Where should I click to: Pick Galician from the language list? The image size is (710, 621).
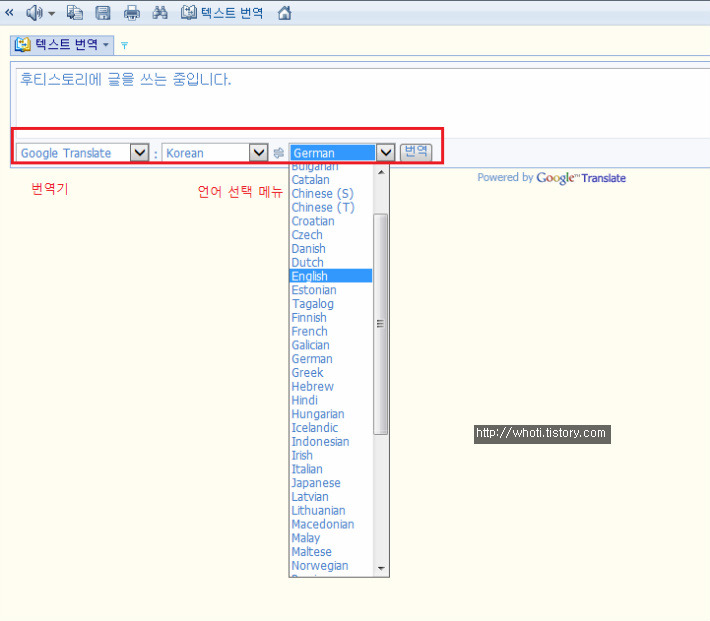coord(331,345)
